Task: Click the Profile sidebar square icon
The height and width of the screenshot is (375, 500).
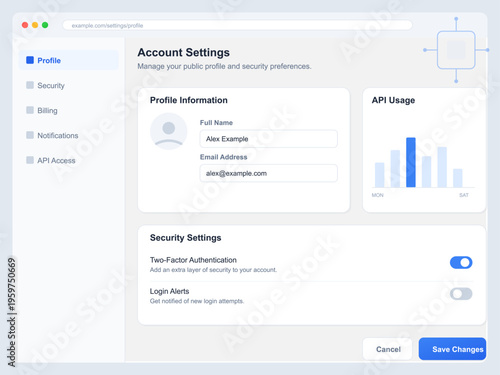Action: coord(30,60)
